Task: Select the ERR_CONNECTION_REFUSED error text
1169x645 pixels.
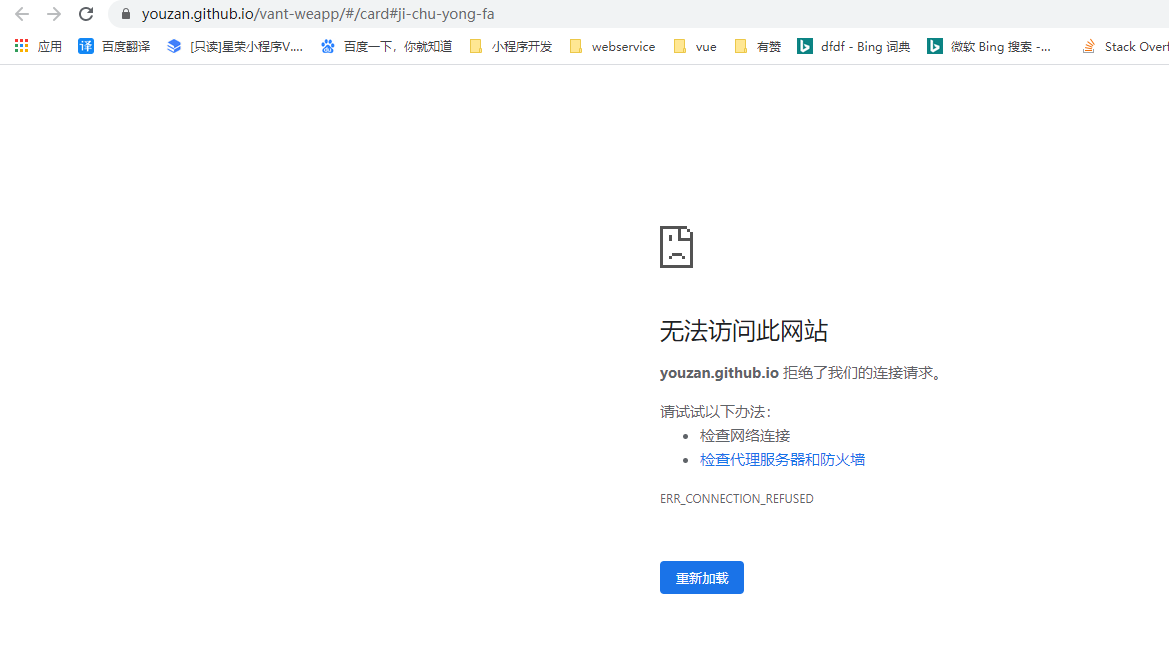Action: click(737, 498)
